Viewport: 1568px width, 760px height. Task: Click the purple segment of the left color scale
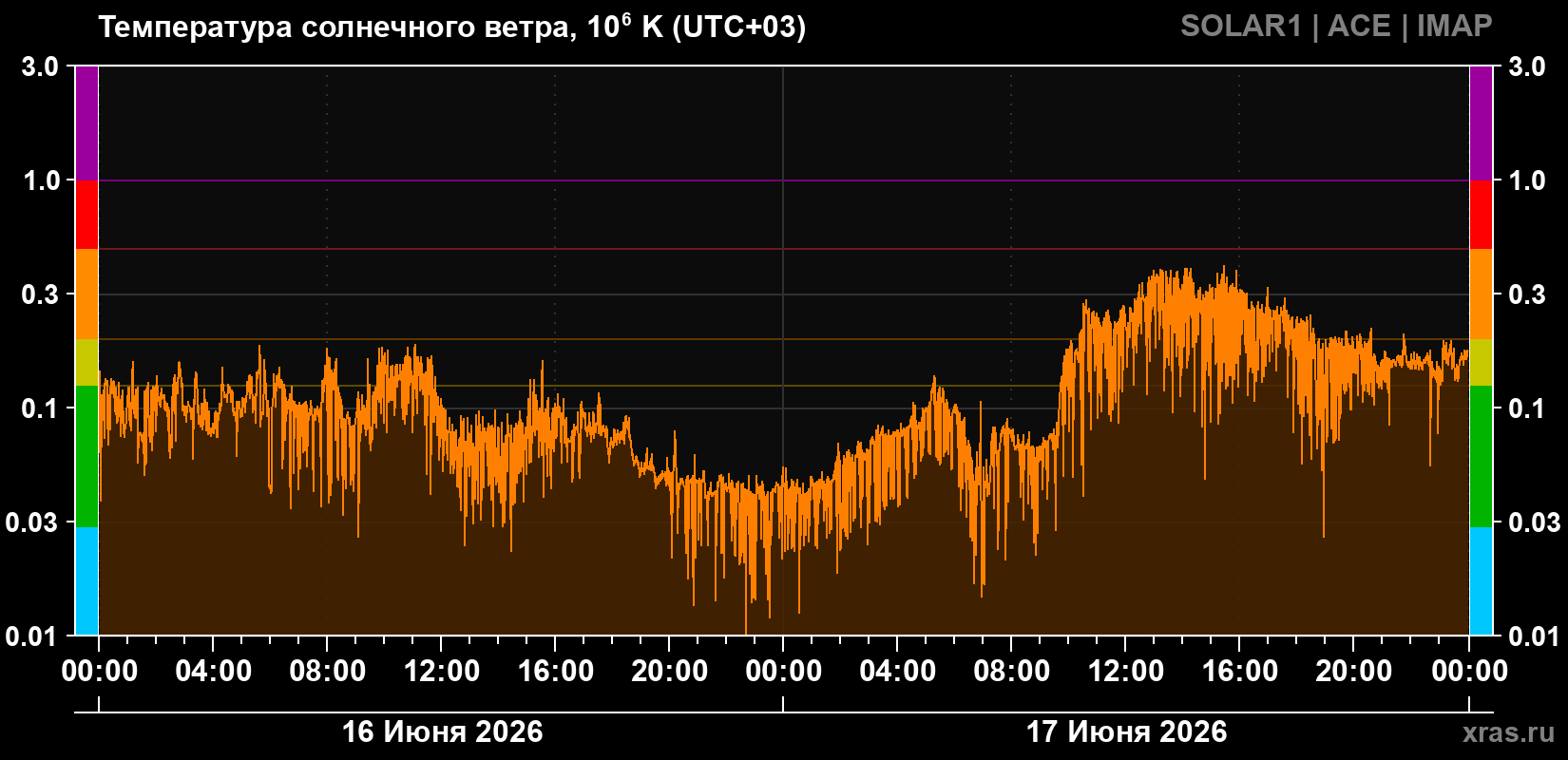tap(86, 123)
